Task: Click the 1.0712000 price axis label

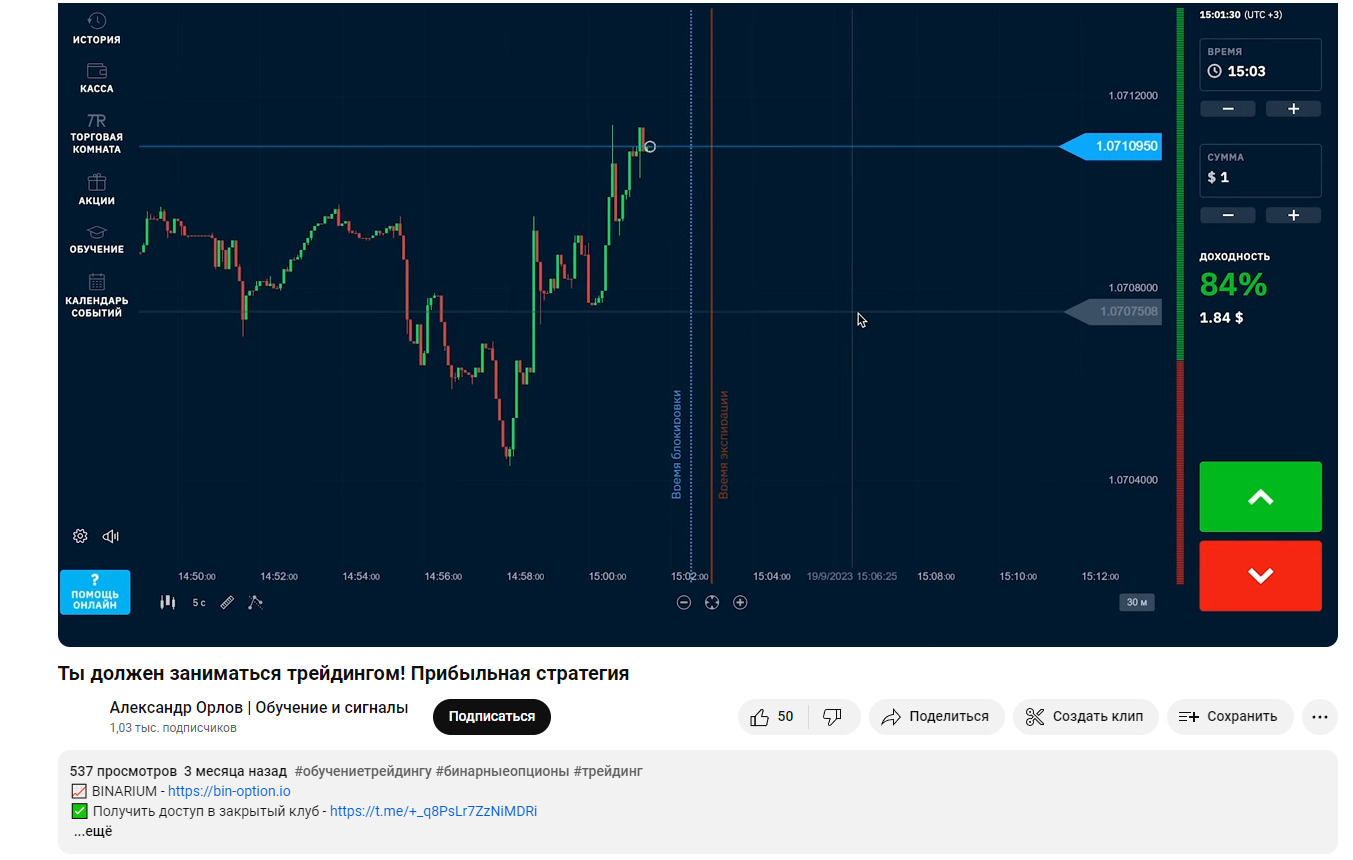Action: (1133, 96)
